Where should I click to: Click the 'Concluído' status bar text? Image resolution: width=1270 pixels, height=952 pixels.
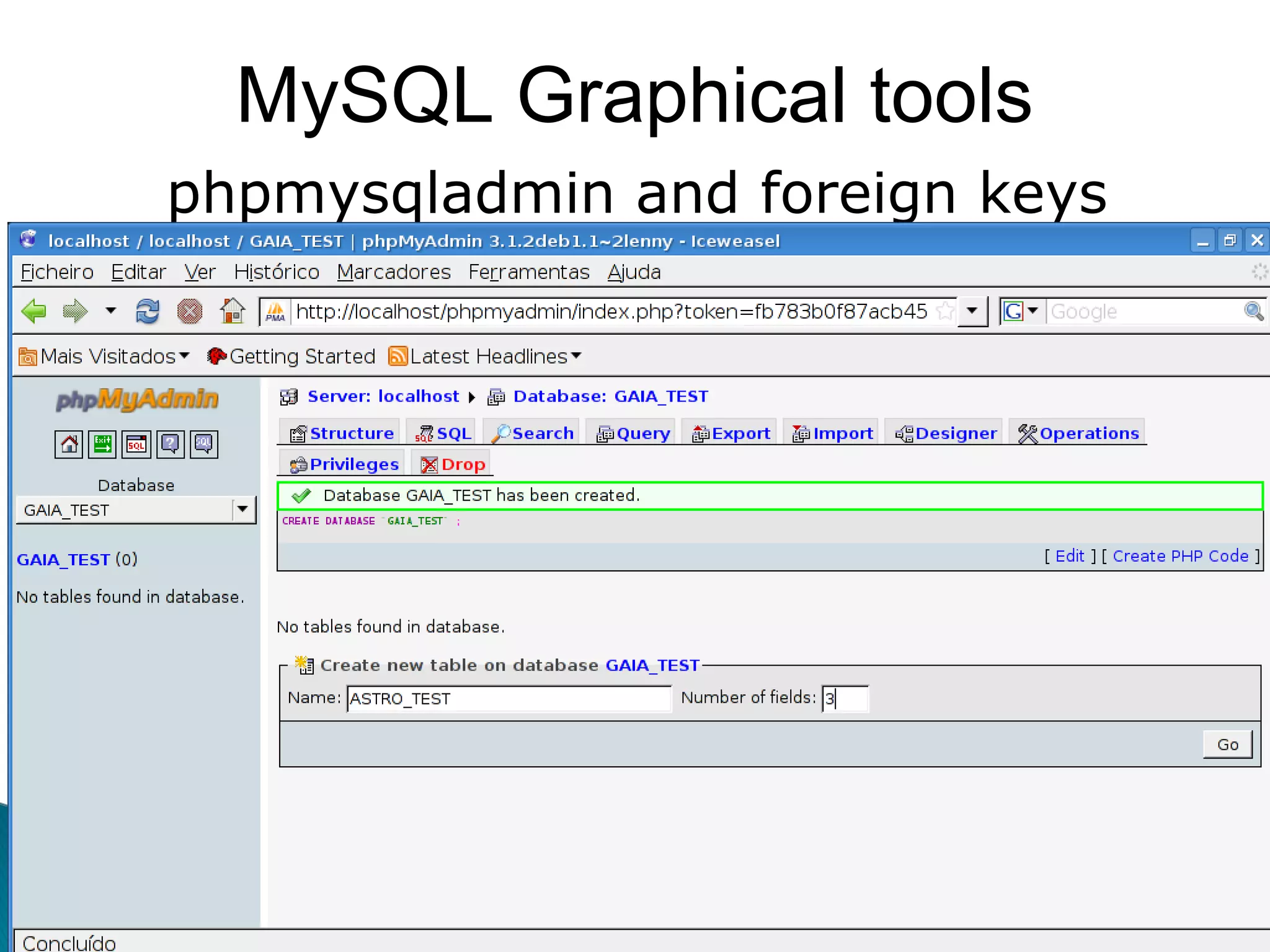click(69, 943)
